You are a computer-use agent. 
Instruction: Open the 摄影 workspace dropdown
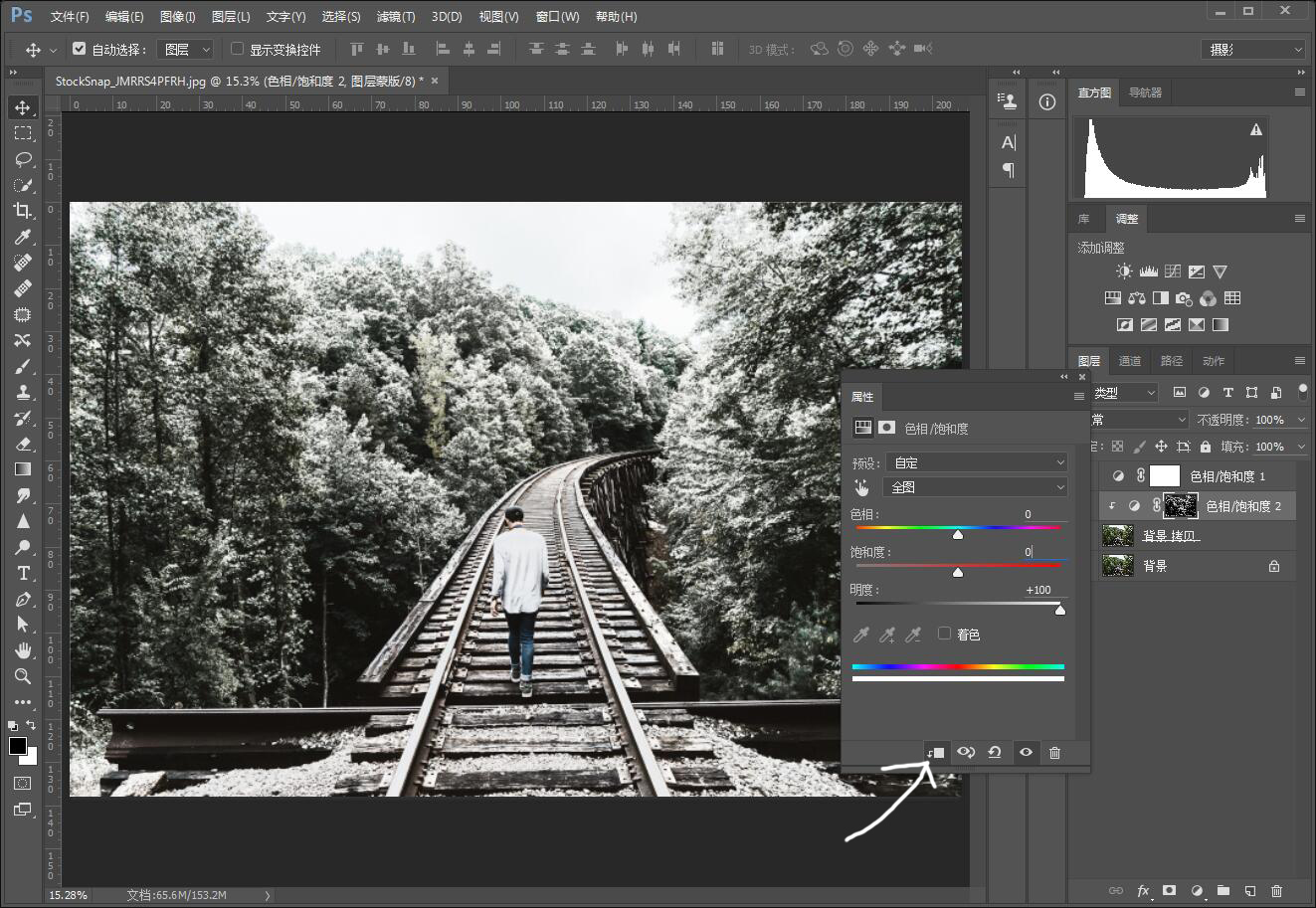(x=1253, y=49)
